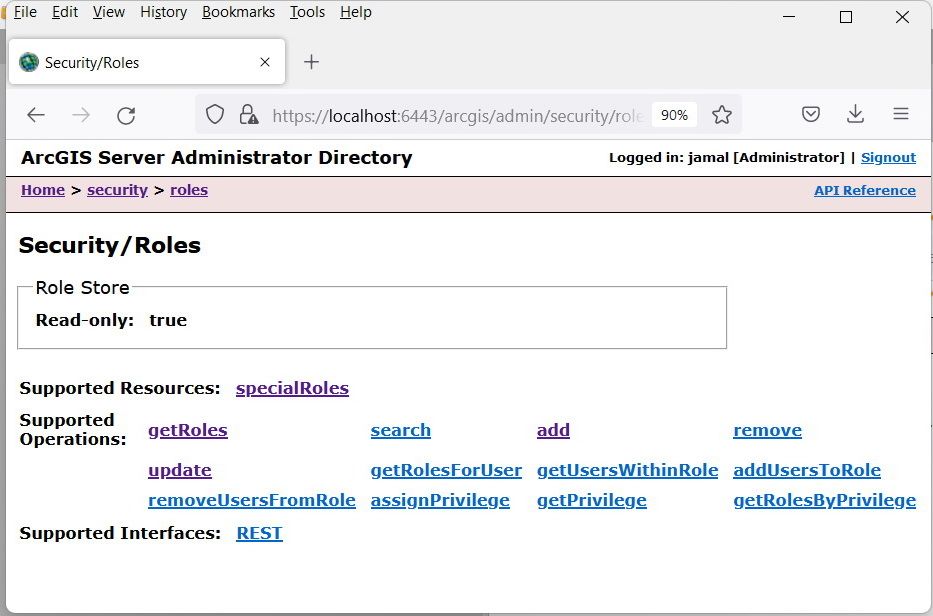Open a new browser tab
The height and width of the screenshot is (616, 933).
(x=311, y=62)
